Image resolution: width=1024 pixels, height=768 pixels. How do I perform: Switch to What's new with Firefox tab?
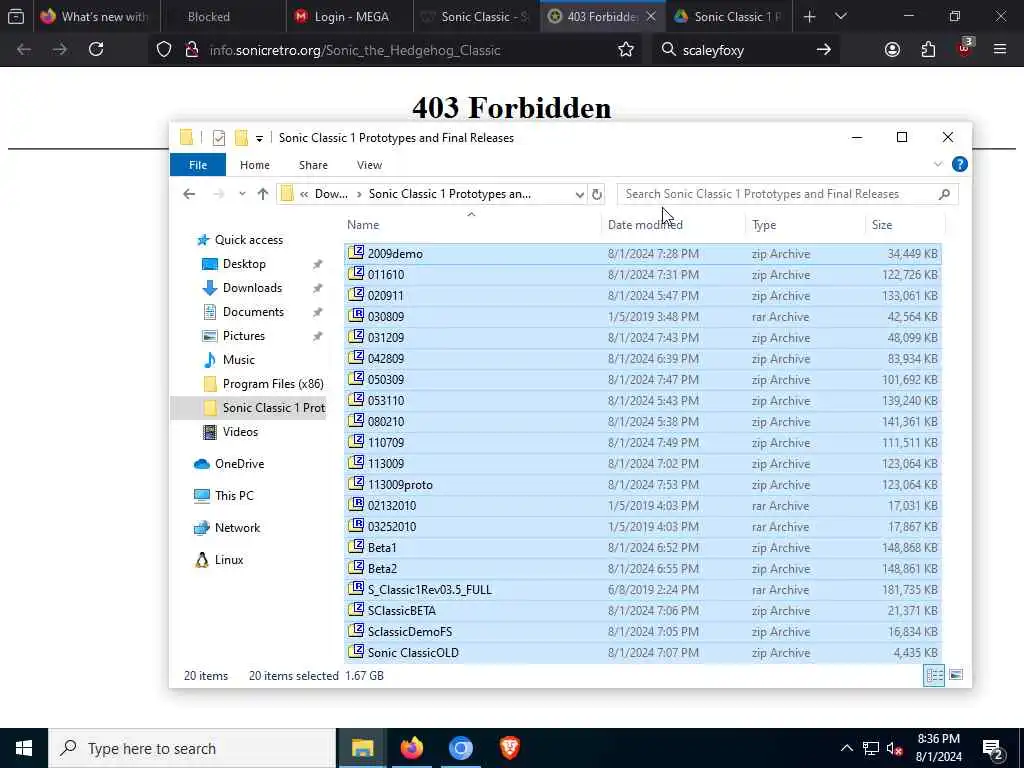[x=95, y=16]
